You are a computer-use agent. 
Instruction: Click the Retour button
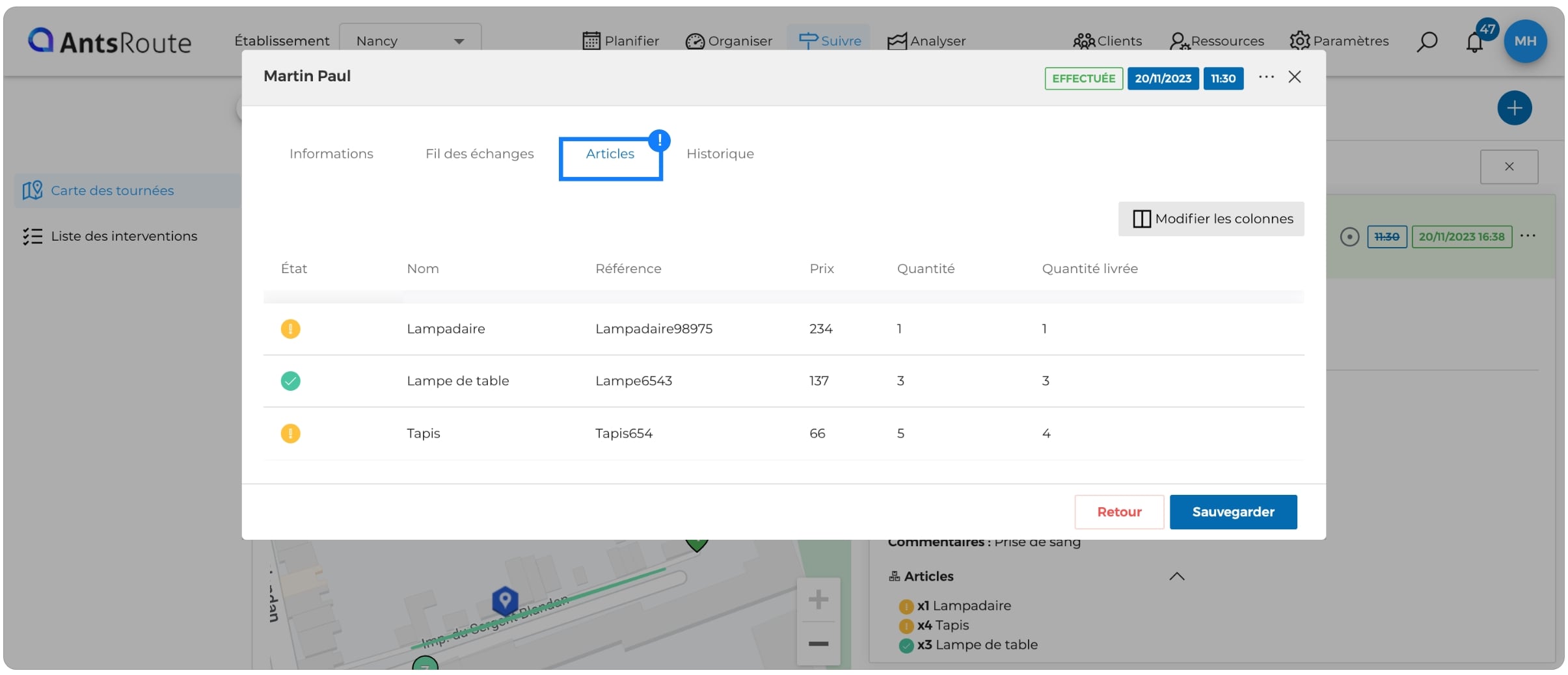[x=1119, y=512]
